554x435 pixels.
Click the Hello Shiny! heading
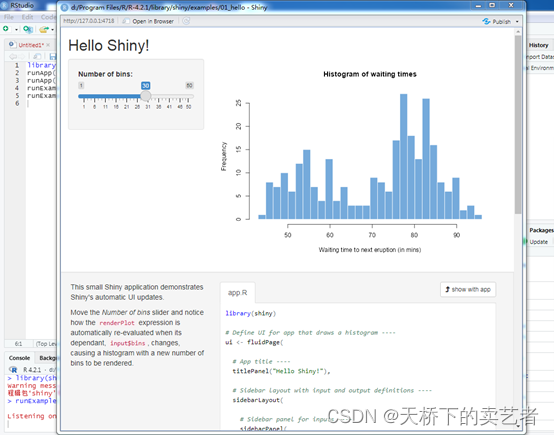(108, 46)
